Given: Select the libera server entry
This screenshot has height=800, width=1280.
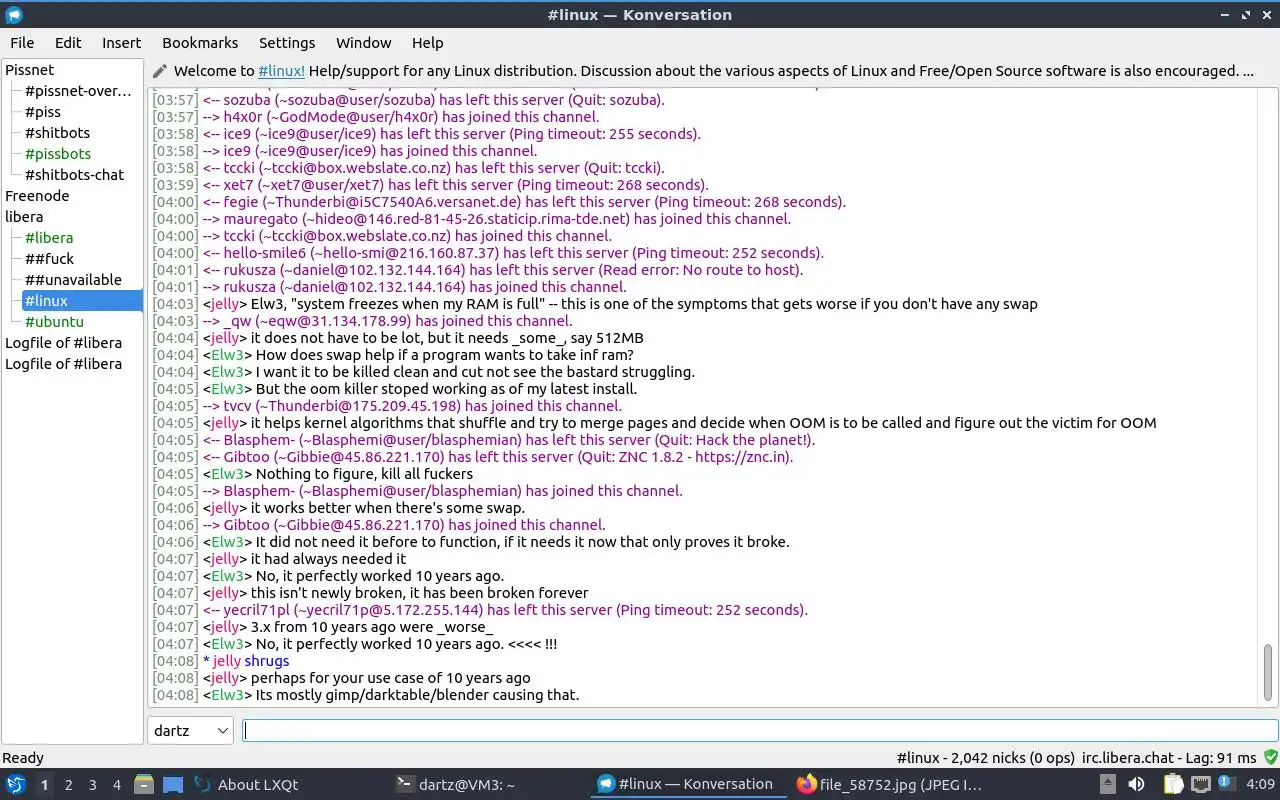Looking at the screenshot, I should 24,217.
